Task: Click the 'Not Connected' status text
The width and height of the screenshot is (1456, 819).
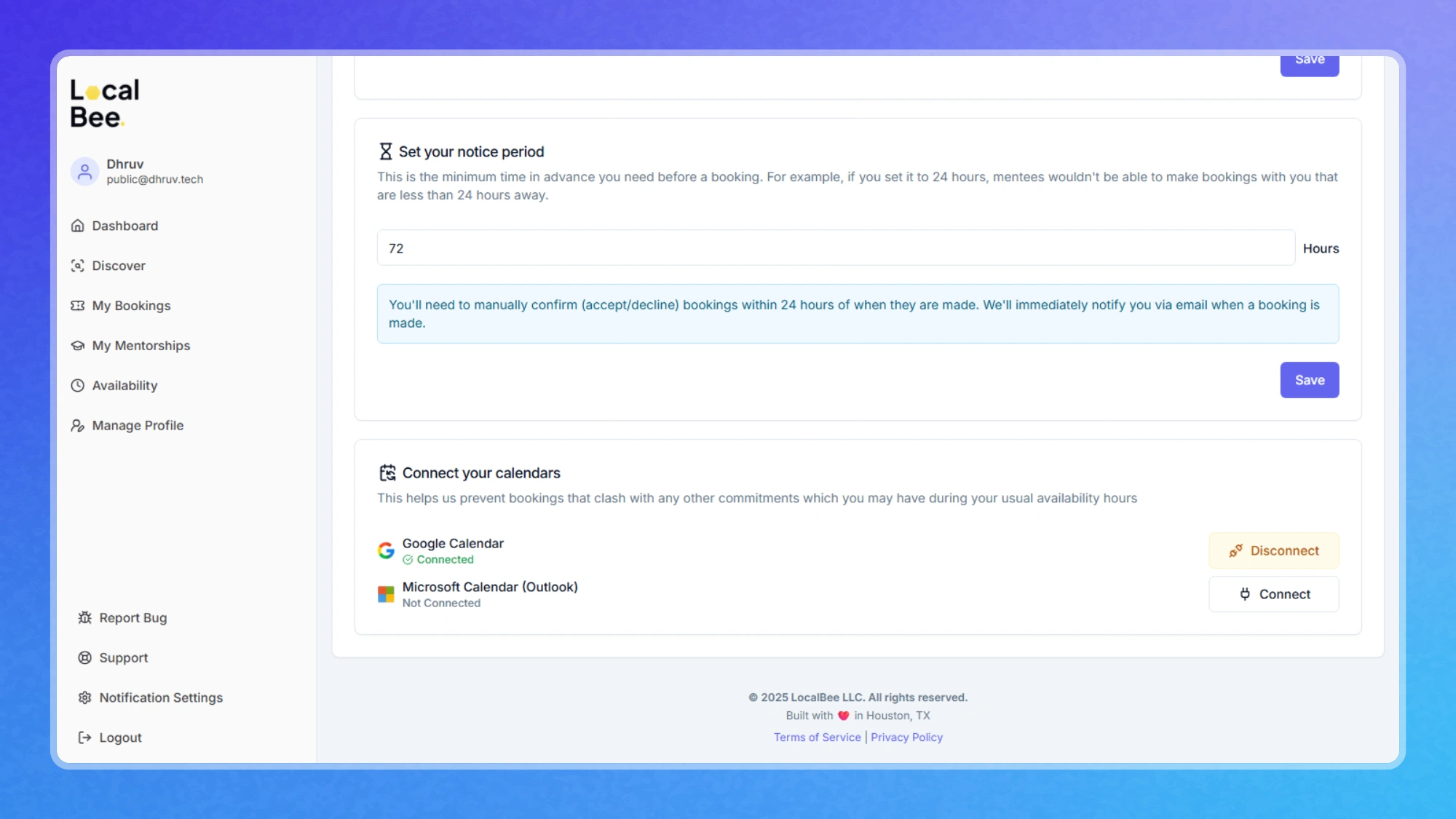Action: coord(441,604)
